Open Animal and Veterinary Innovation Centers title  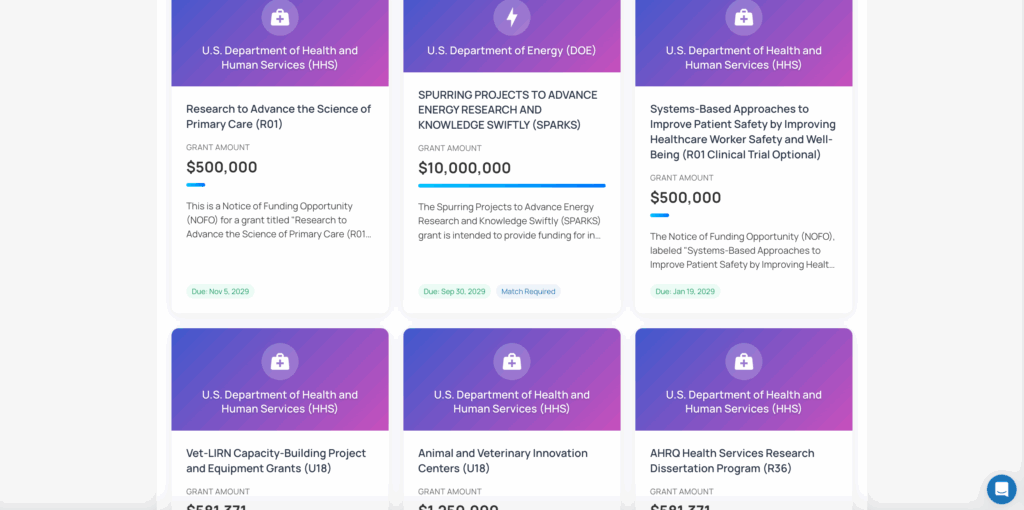pyautogui.click(x=503, y=460)
